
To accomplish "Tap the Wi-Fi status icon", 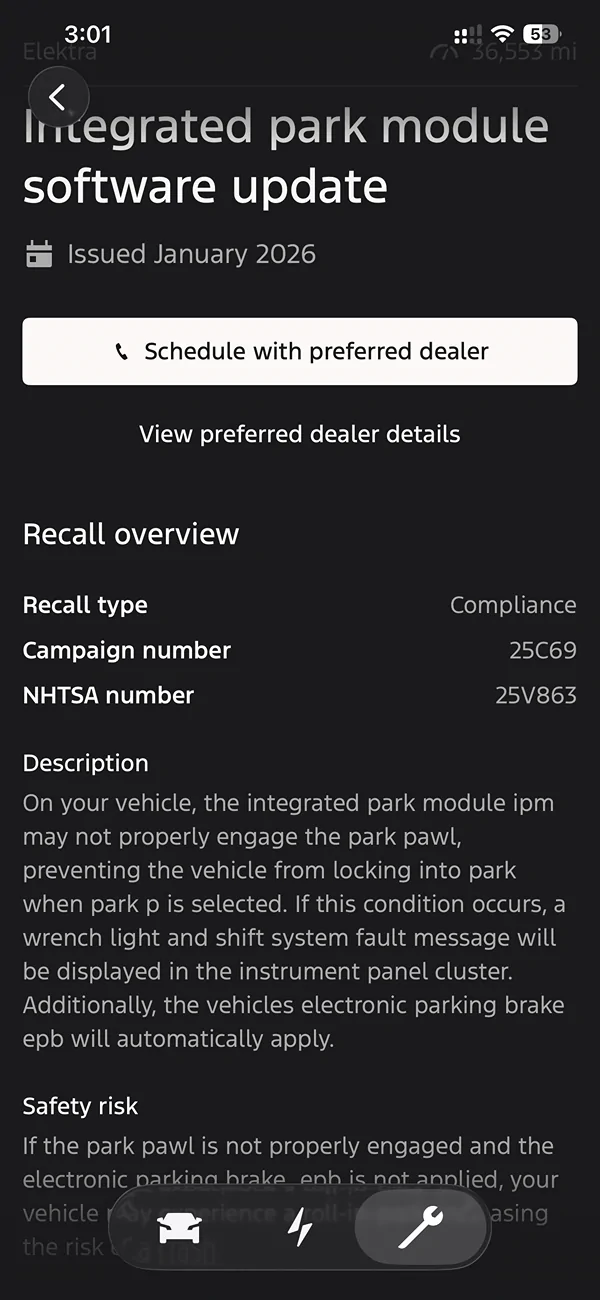I will tap(502, 35).
